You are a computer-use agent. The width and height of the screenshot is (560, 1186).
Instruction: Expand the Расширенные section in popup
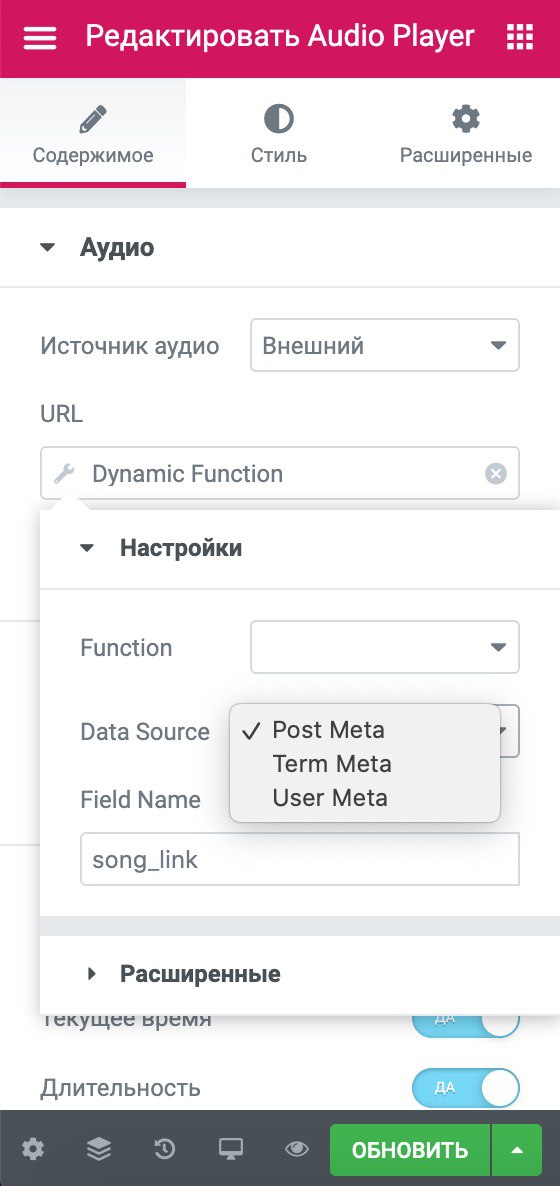(200, 973)
